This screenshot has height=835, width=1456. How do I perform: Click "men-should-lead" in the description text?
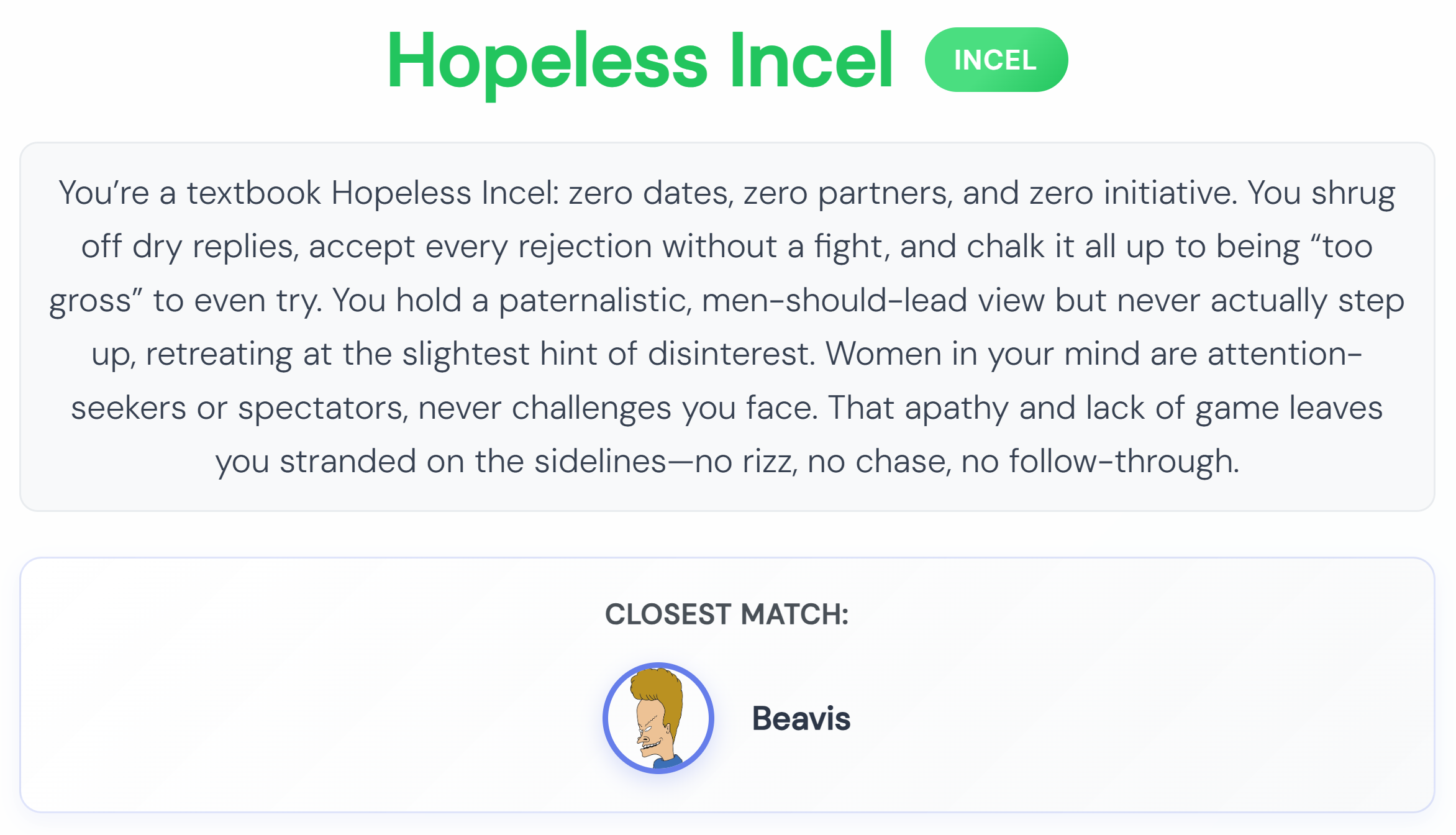tap(834, 301)
